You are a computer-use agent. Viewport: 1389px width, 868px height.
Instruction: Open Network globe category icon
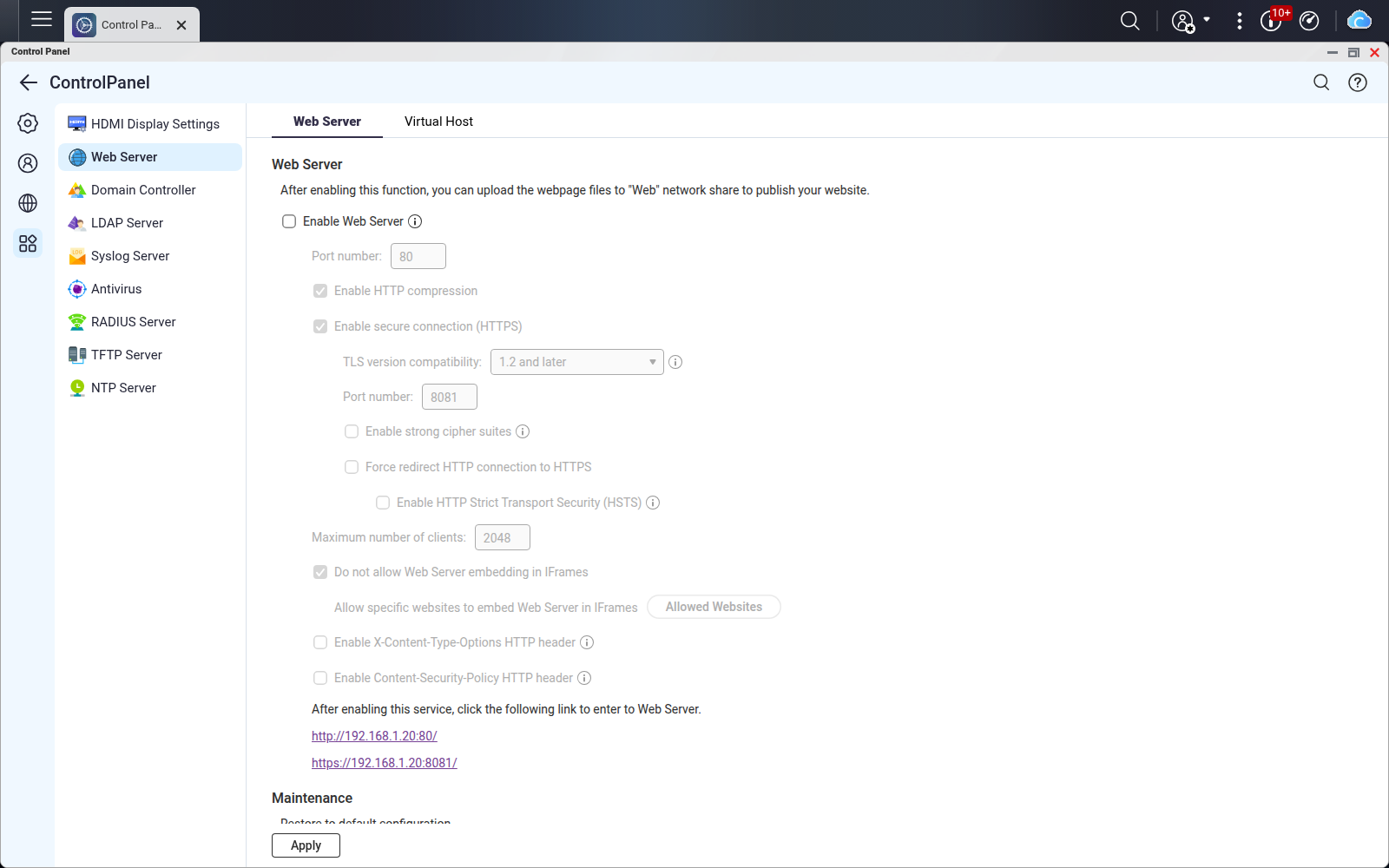[x=28, y=203]
